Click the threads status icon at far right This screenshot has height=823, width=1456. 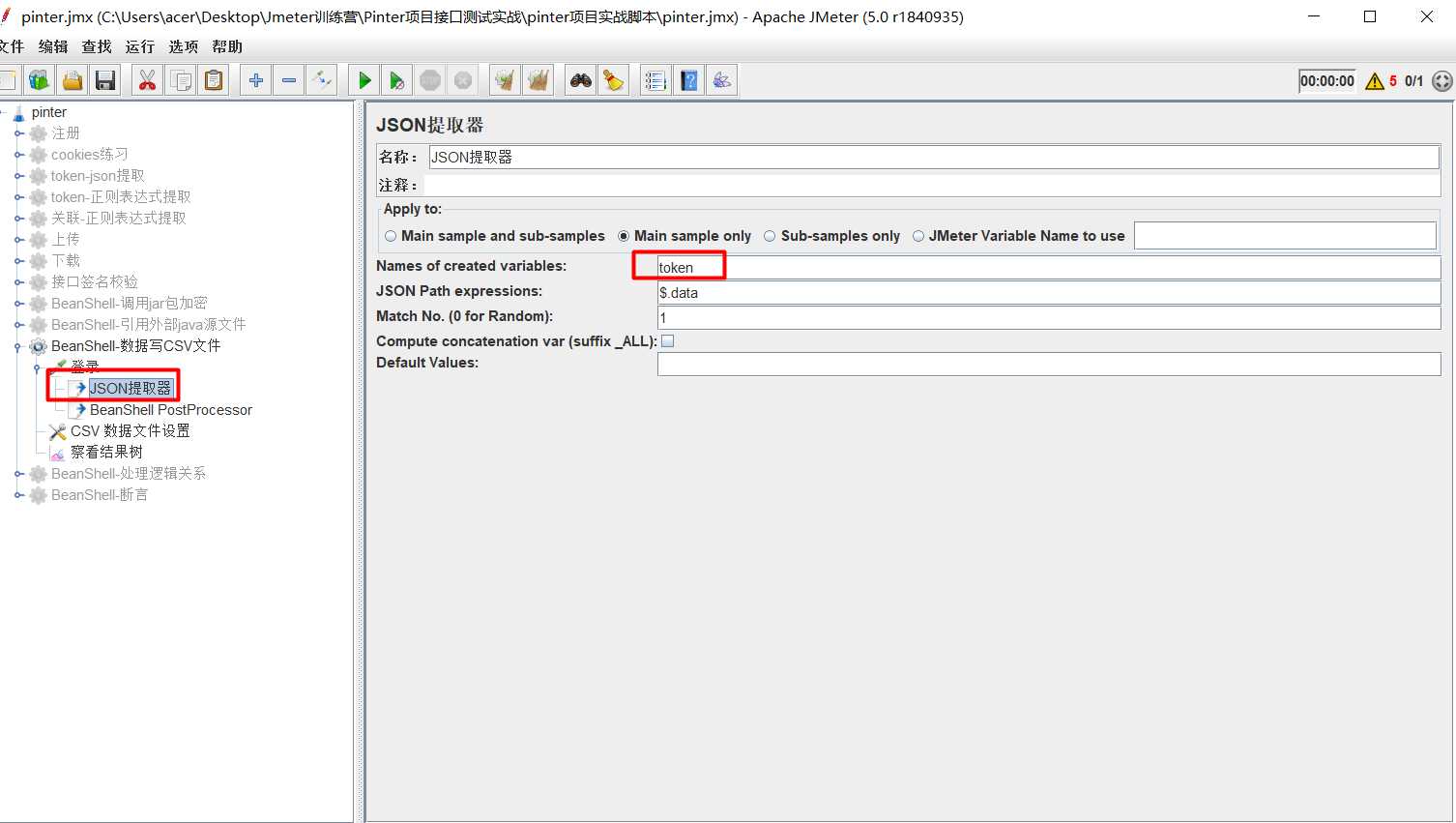tap(1441, 81)
